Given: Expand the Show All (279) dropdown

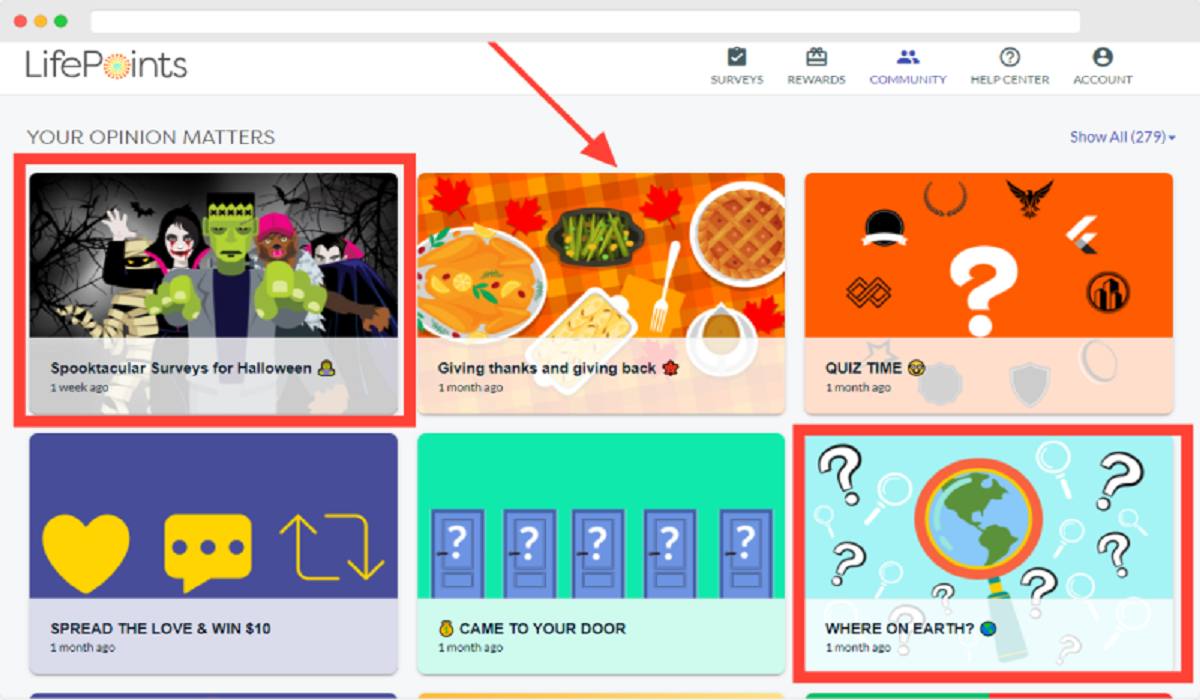Looking at the screenshot, I should click(x=1122, y=137).
